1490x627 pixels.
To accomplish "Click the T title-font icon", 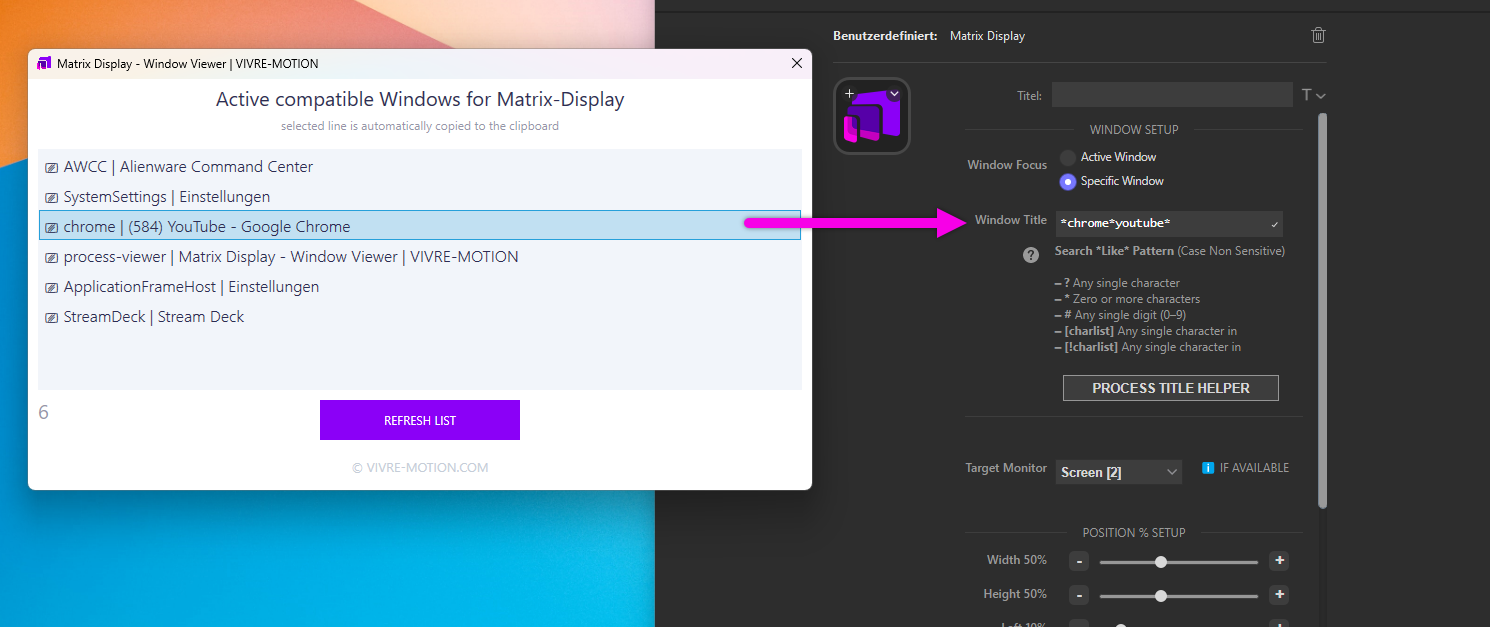I will 1307,94.
